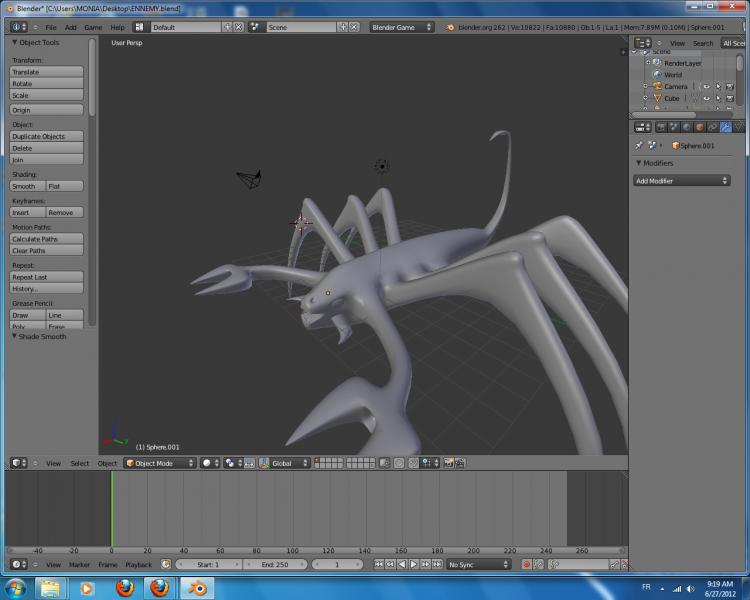Toggle Cube renderability in outliner
750x600 pixels.
(x=729, y=98)
